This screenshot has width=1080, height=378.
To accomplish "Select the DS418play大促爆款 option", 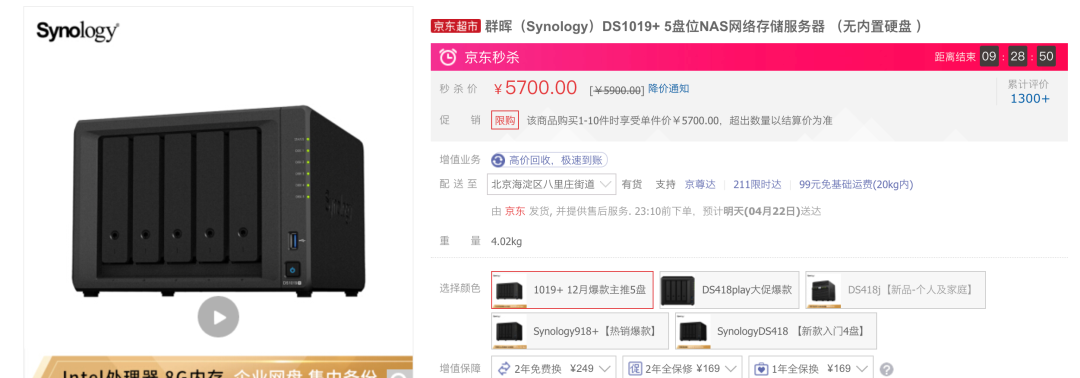I will 729,290.
